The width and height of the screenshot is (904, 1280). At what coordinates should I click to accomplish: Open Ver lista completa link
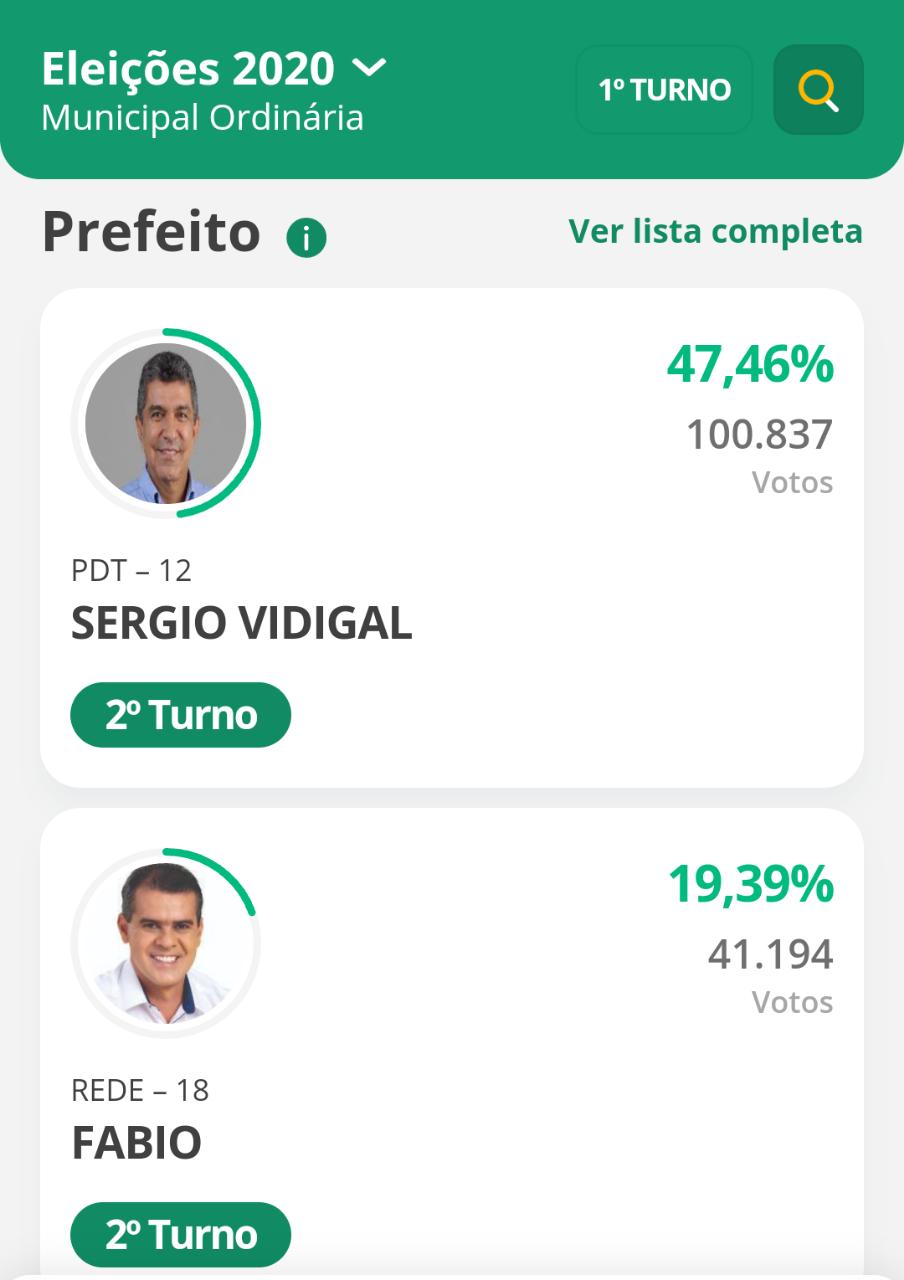[x=715, y=231]
